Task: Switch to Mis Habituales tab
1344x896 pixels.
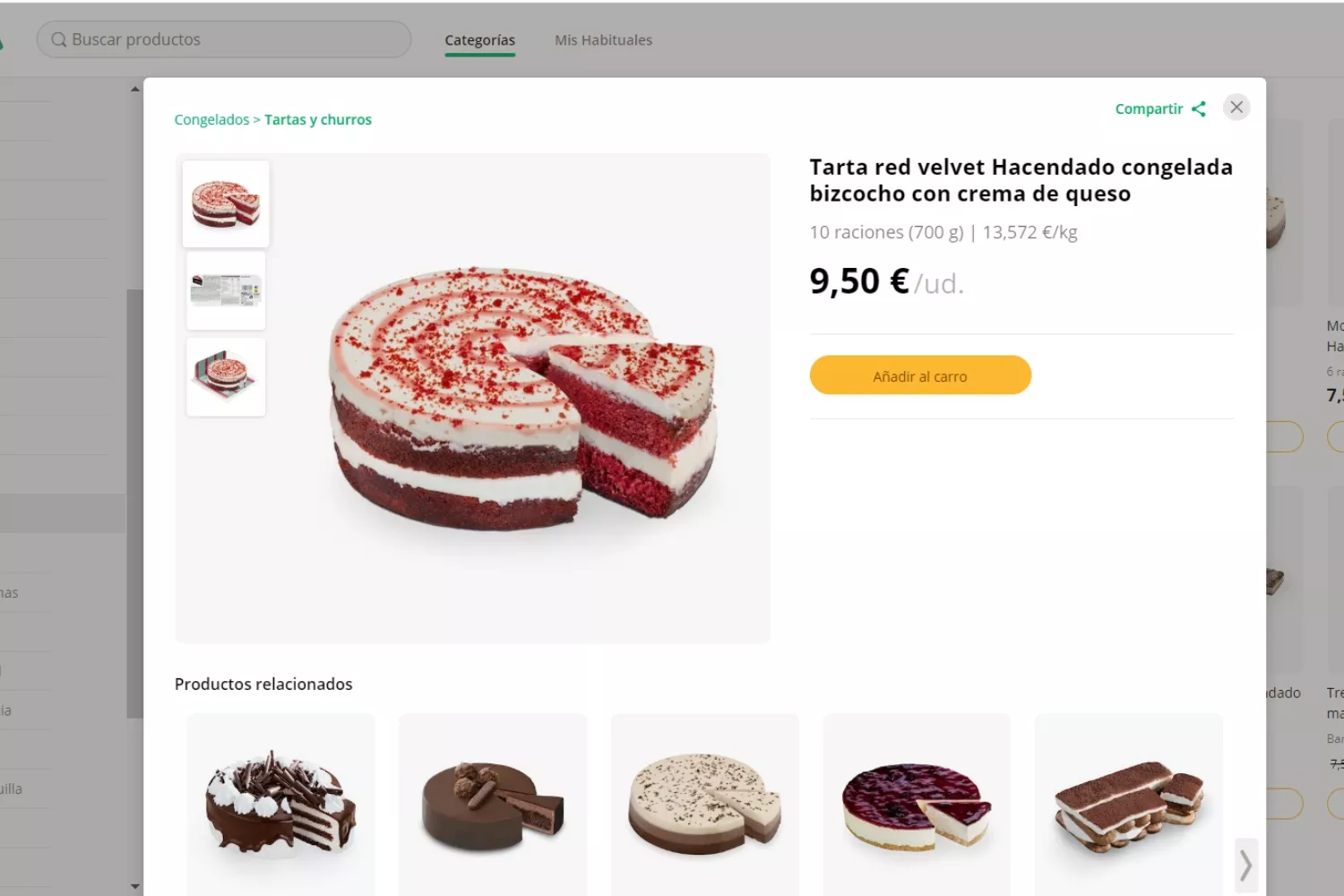Action: (x=603, y=40)
